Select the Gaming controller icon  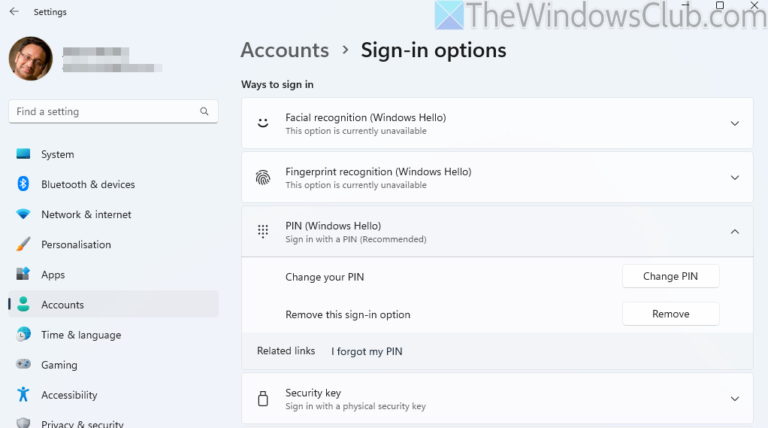23,365
